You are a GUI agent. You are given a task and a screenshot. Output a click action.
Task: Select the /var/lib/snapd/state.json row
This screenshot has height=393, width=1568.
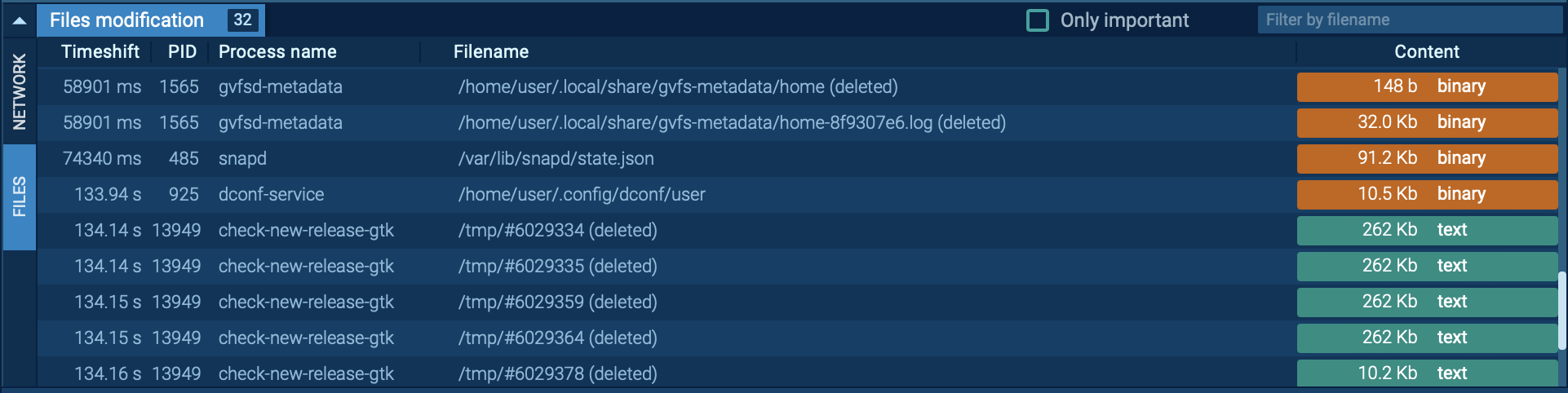(x=556, y=158)
